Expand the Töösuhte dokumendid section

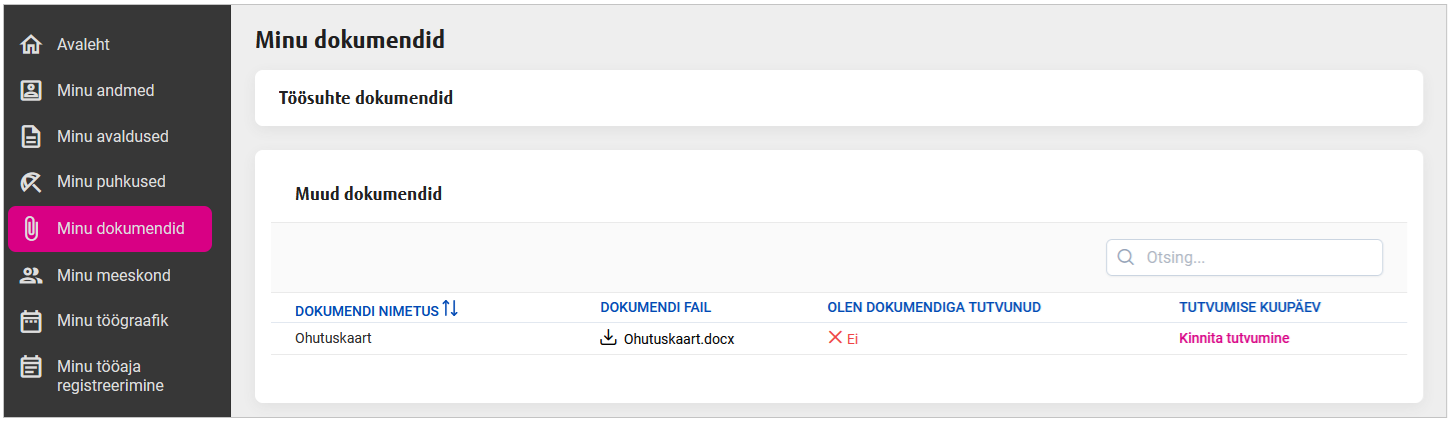[x=365, y=98]
